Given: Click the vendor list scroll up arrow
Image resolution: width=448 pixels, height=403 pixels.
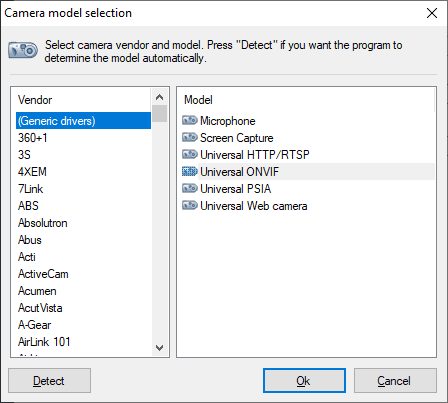Looking at the screenshot, I should pos(160,97).
